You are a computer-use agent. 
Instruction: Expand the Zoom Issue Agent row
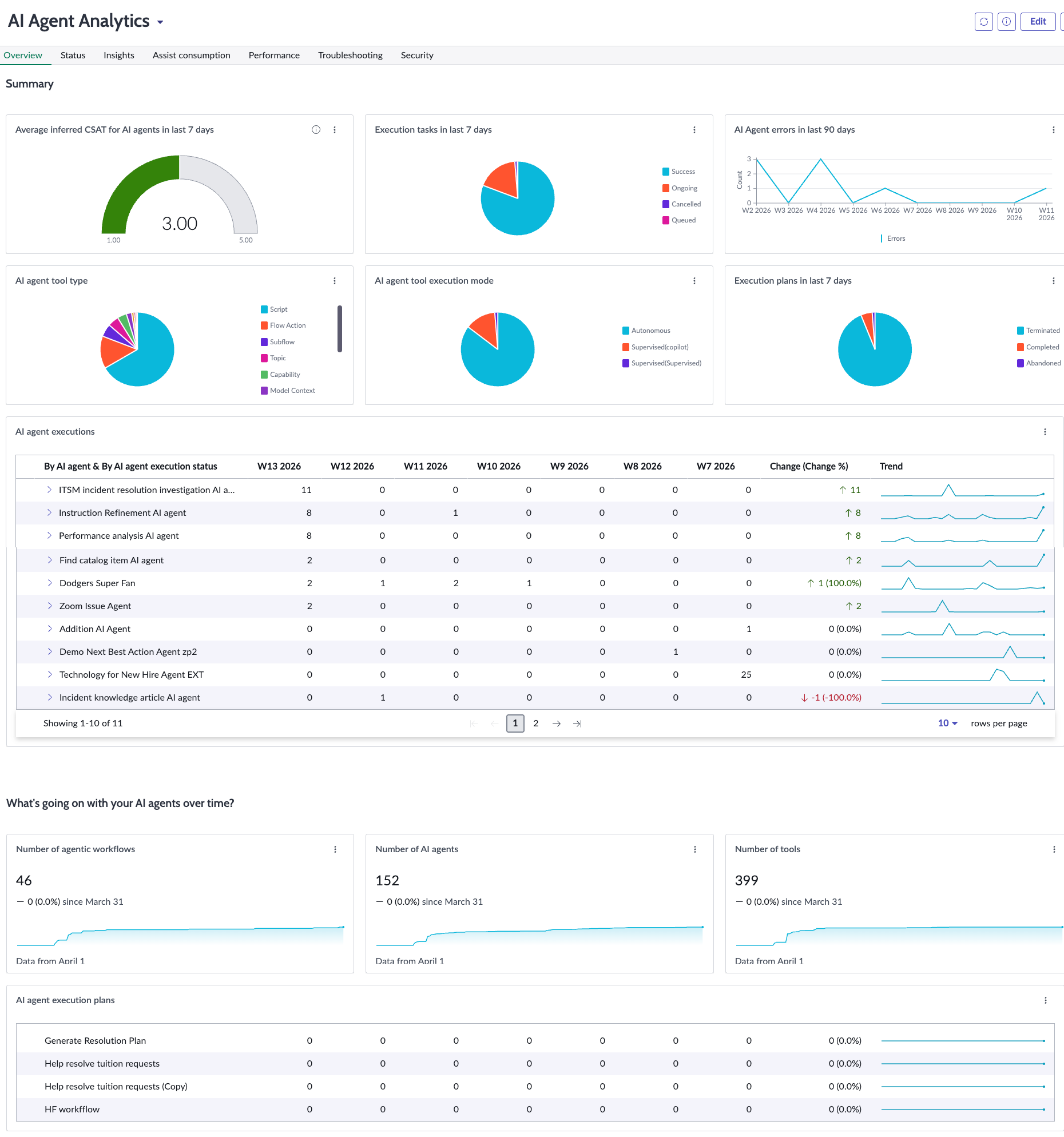[50, 606]
